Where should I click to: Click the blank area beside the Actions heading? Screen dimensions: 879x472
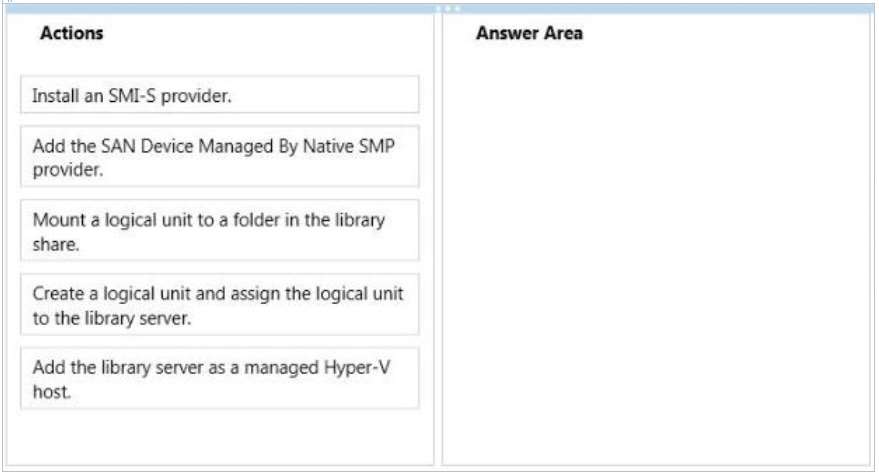[x=263, y=33]
